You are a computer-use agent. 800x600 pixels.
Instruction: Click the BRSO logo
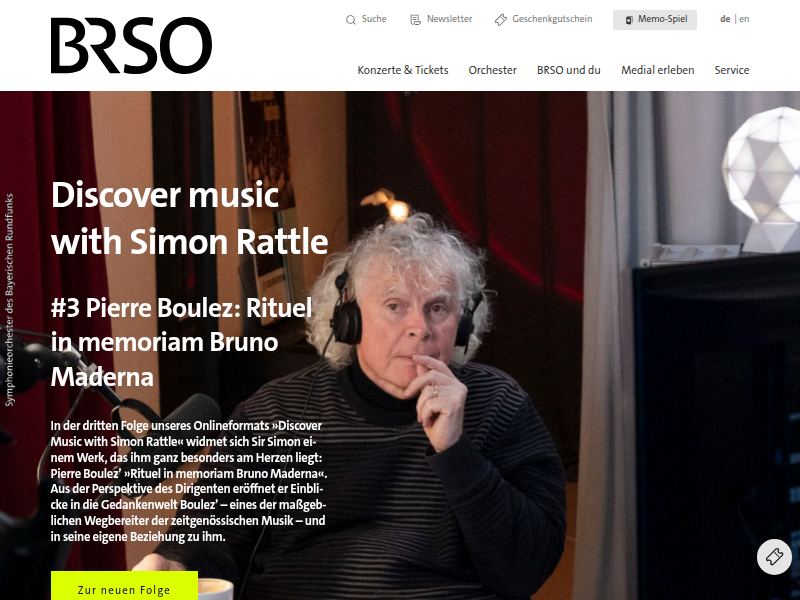[131, 45]
